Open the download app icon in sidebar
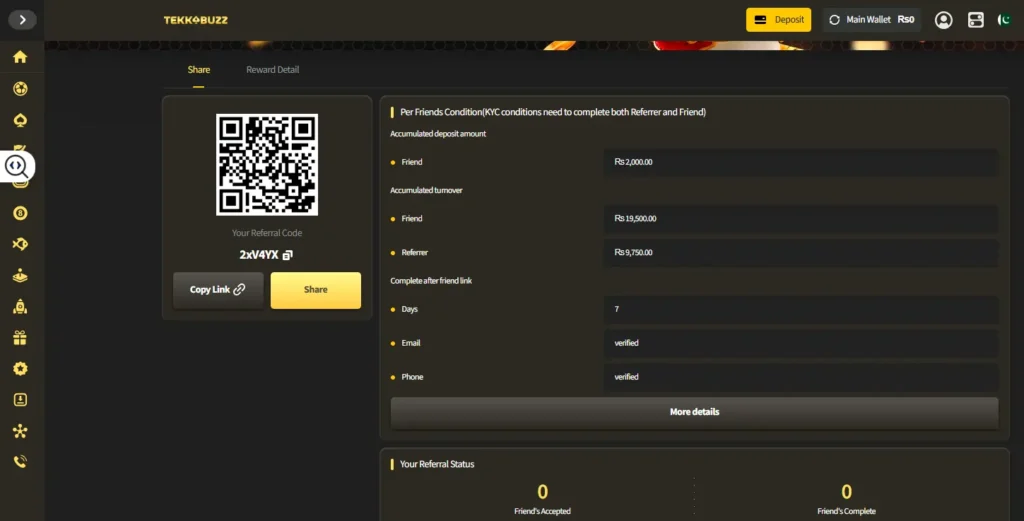Image resolution: width=1024 pixels, height=521 pixels. tap(20, 400)
